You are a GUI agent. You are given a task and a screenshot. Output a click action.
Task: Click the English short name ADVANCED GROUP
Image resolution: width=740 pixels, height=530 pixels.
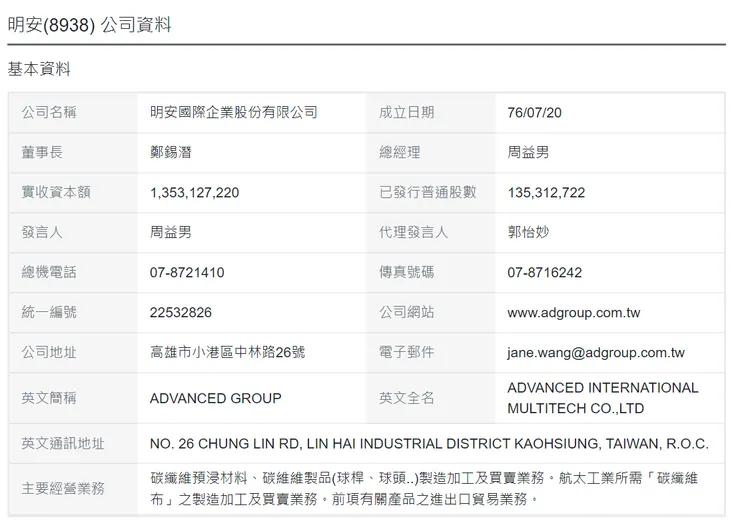pyautogui.click(x=216, y=398)
